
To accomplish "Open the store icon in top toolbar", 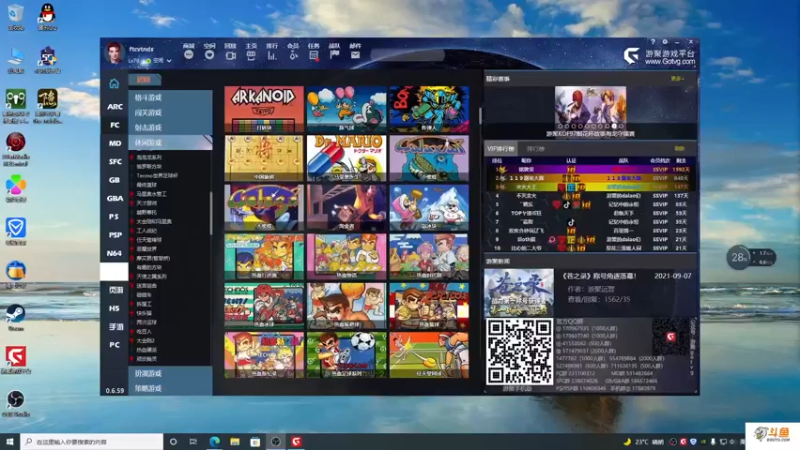I will (189, 55).
